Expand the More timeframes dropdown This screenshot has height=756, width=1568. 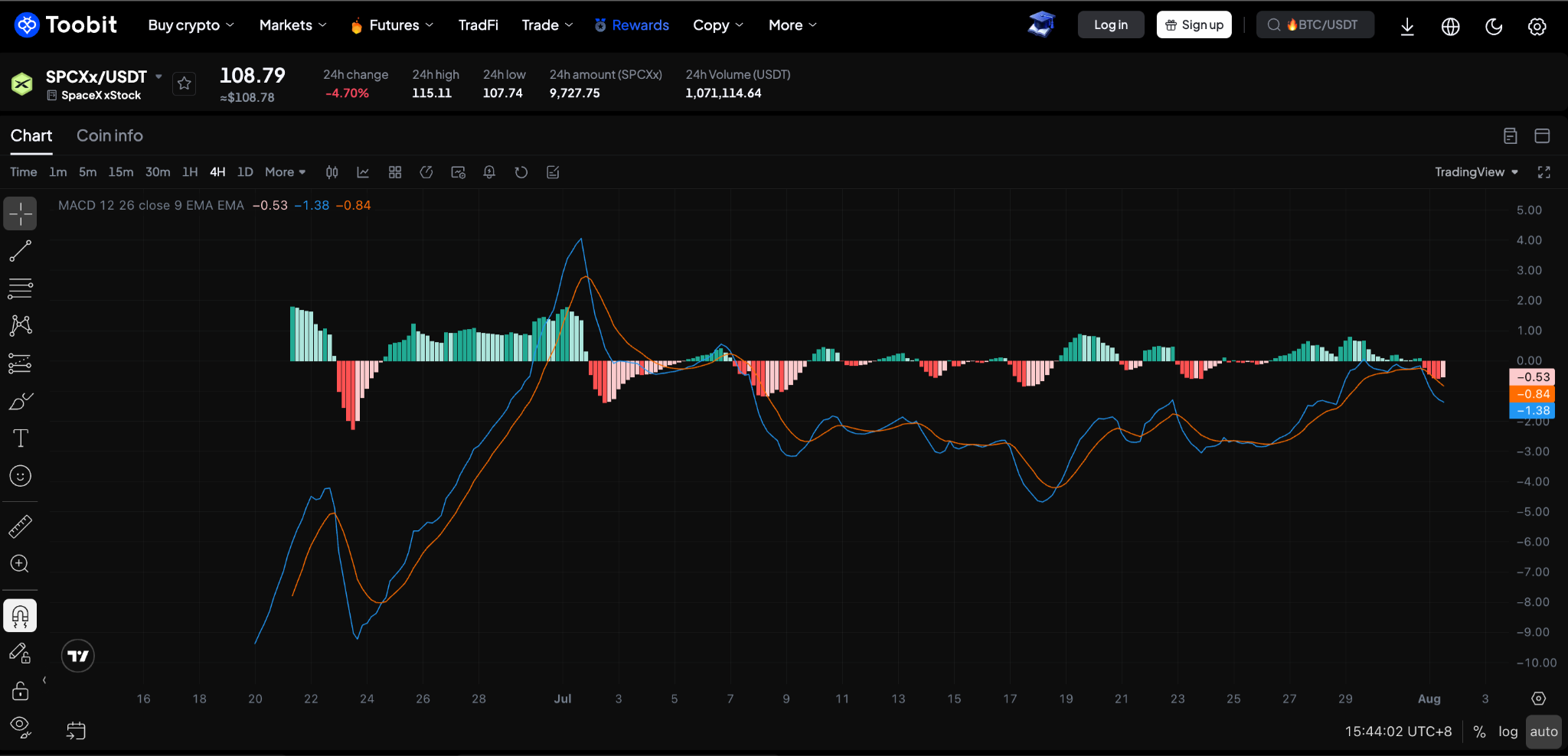(x=286, y=172)
